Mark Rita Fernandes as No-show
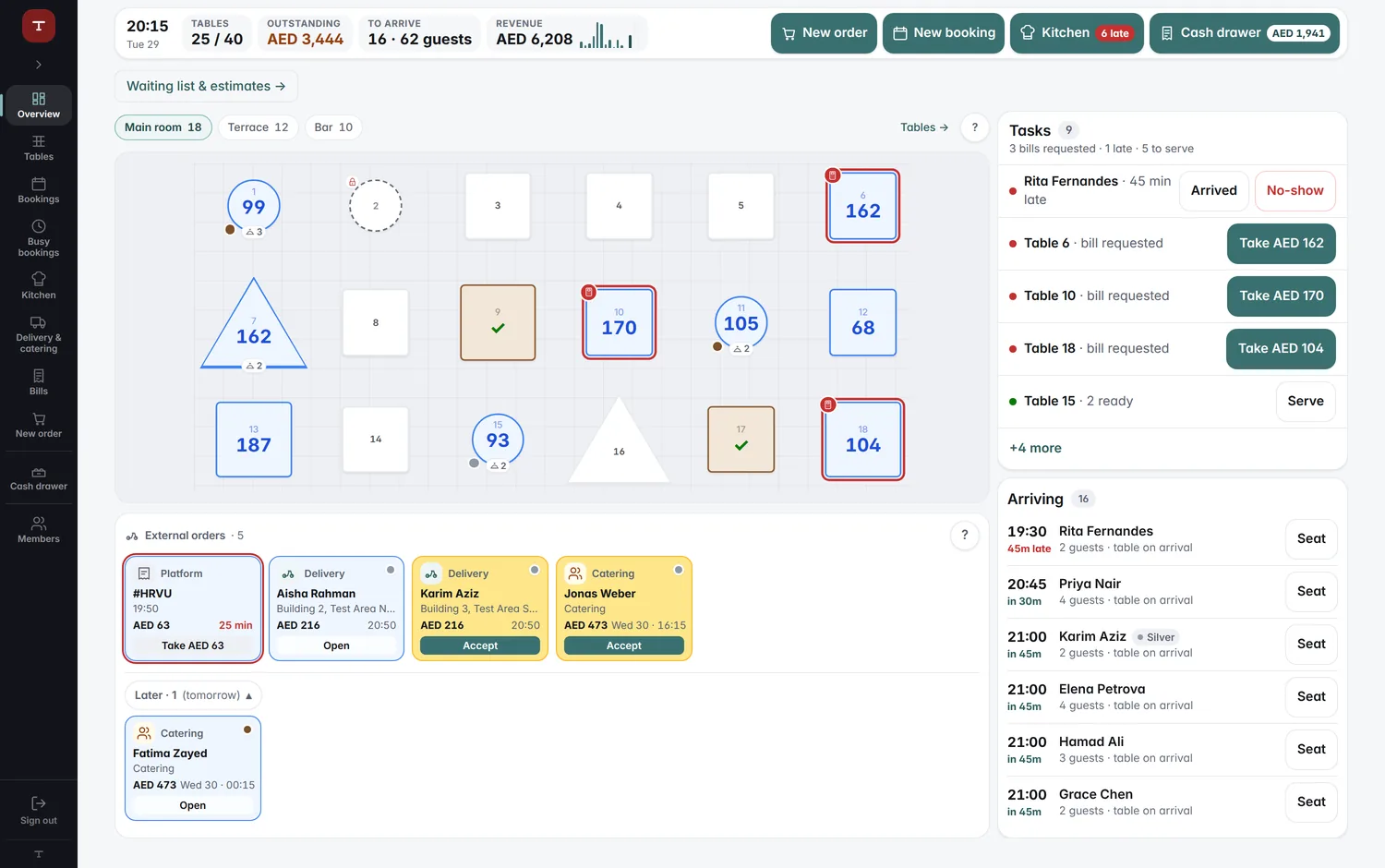 1295,191
